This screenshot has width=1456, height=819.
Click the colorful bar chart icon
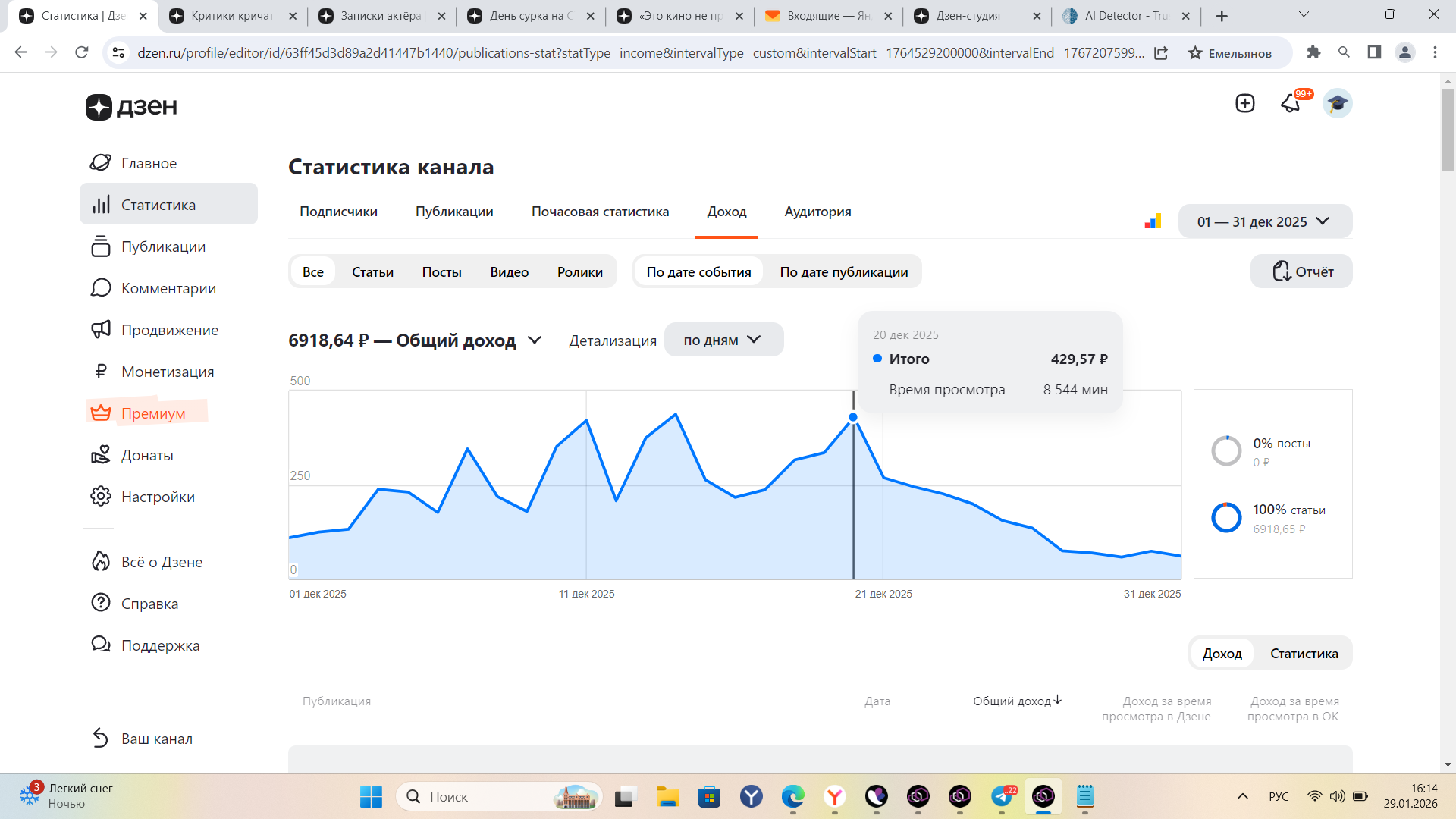pos(1153,221)
